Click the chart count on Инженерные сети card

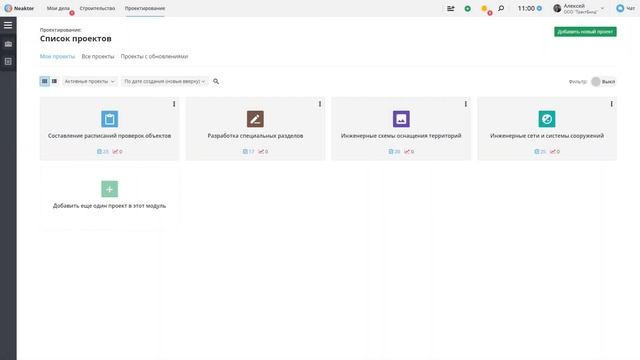(x=555, y=151)
